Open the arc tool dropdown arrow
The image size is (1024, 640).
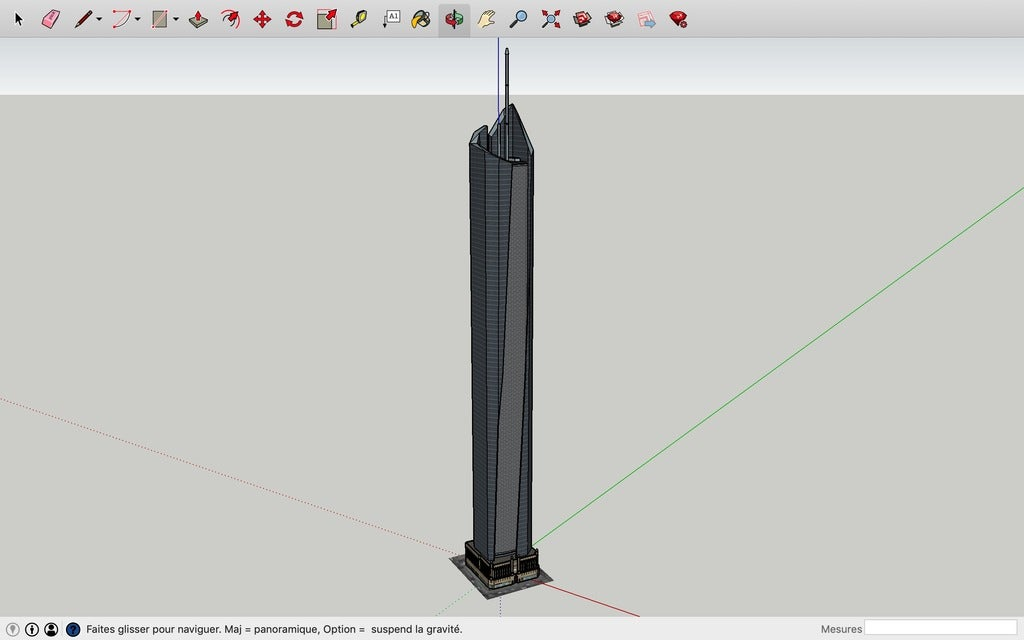coord(138,20)
